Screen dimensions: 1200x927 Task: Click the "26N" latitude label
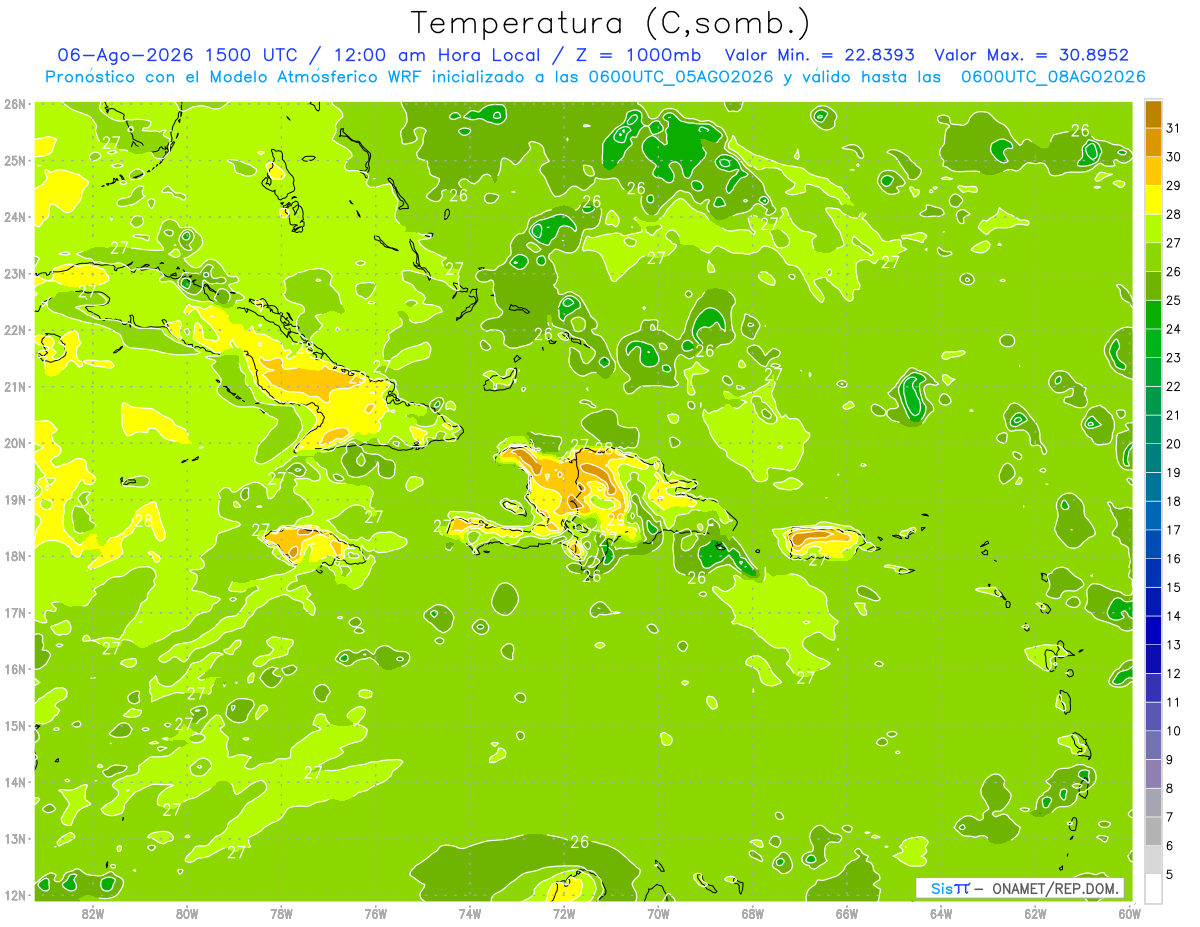click(15, 104)
